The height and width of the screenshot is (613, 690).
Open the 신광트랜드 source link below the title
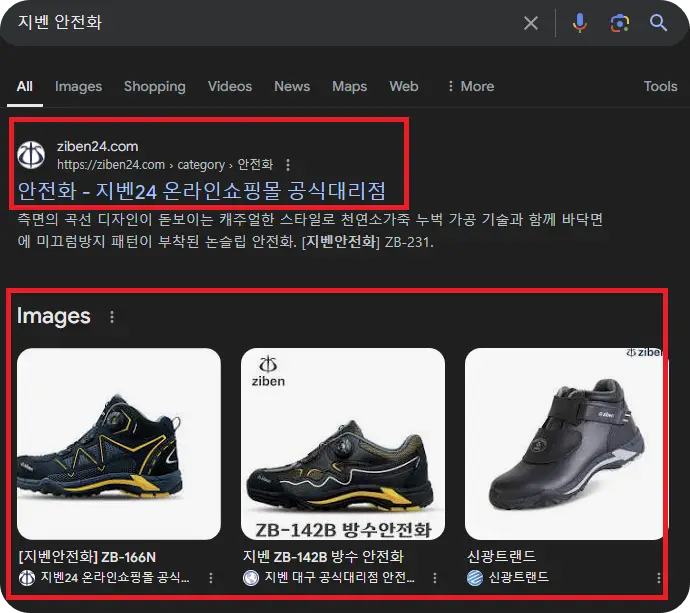coord(519,577)
